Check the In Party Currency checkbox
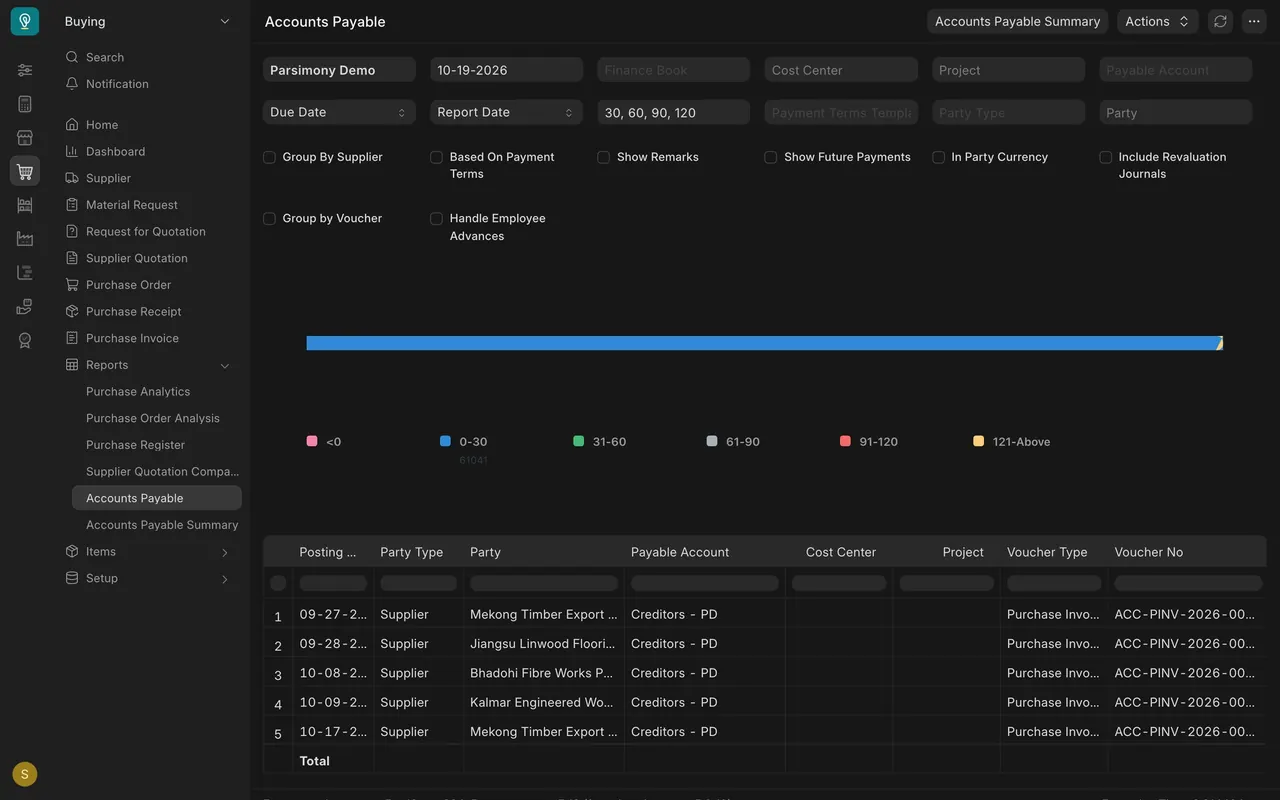1280x800 pixels. point(938,157)
